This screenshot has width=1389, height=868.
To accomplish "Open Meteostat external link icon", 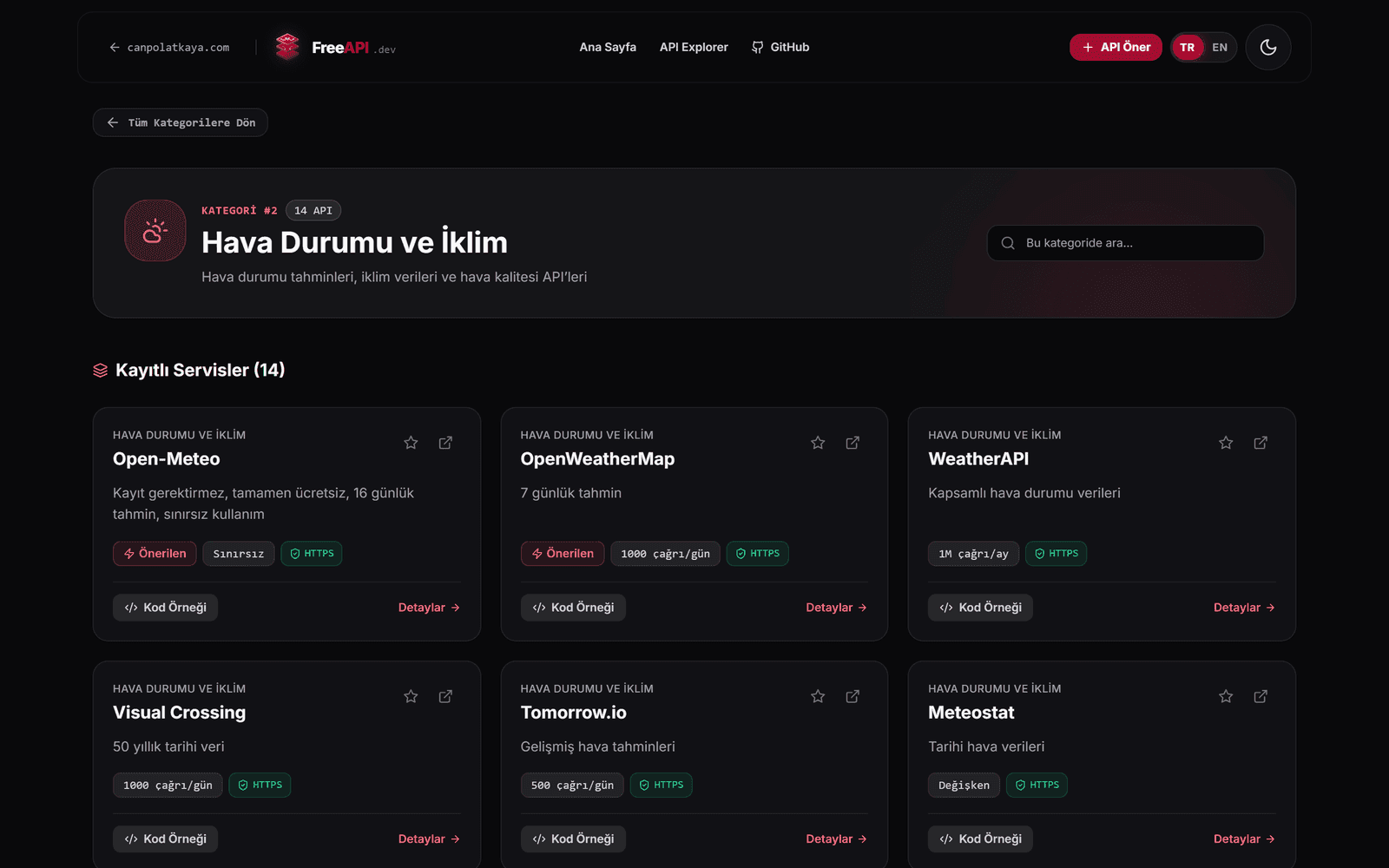I will [x=1261, y=696].
